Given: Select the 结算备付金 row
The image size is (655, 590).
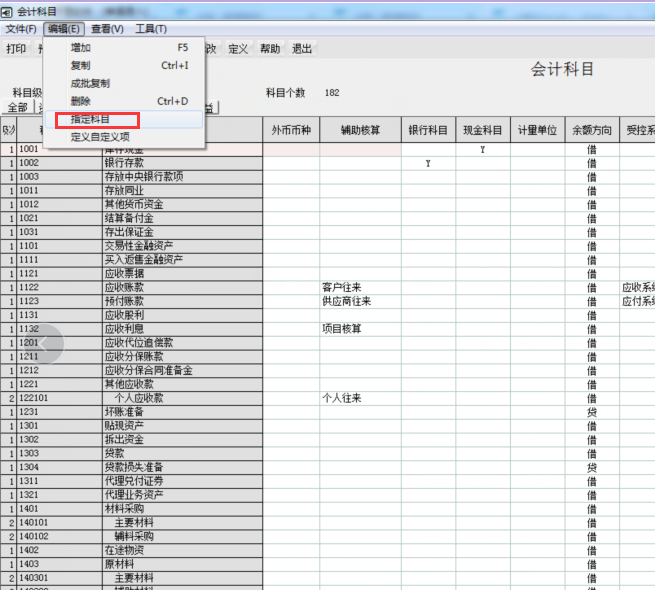Looking at the screenshot, I should 182,218.
